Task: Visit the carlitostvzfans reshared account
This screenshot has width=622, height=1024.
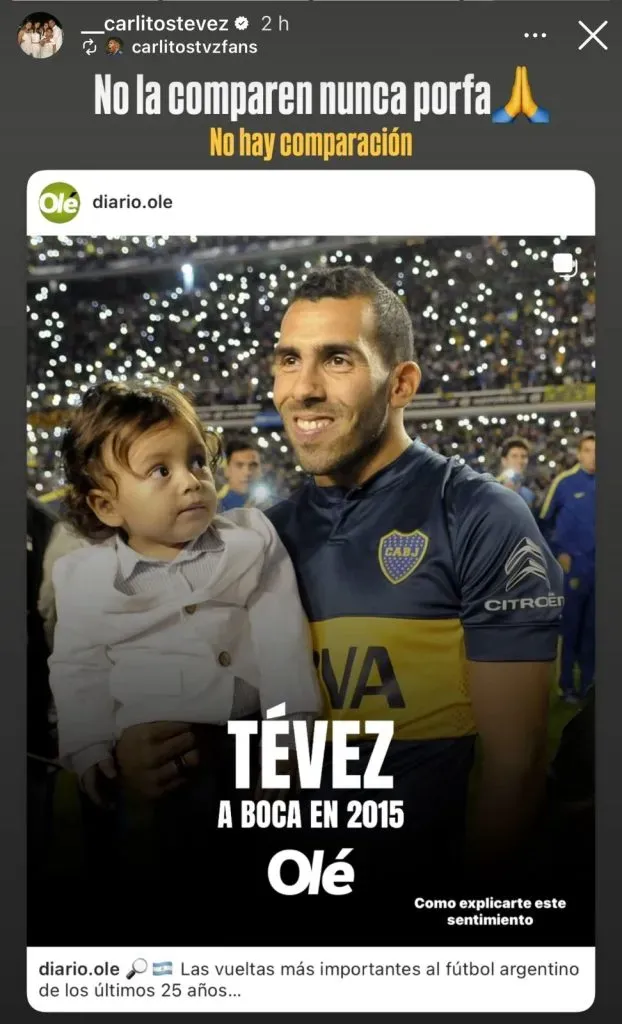Action: [194, 47]
